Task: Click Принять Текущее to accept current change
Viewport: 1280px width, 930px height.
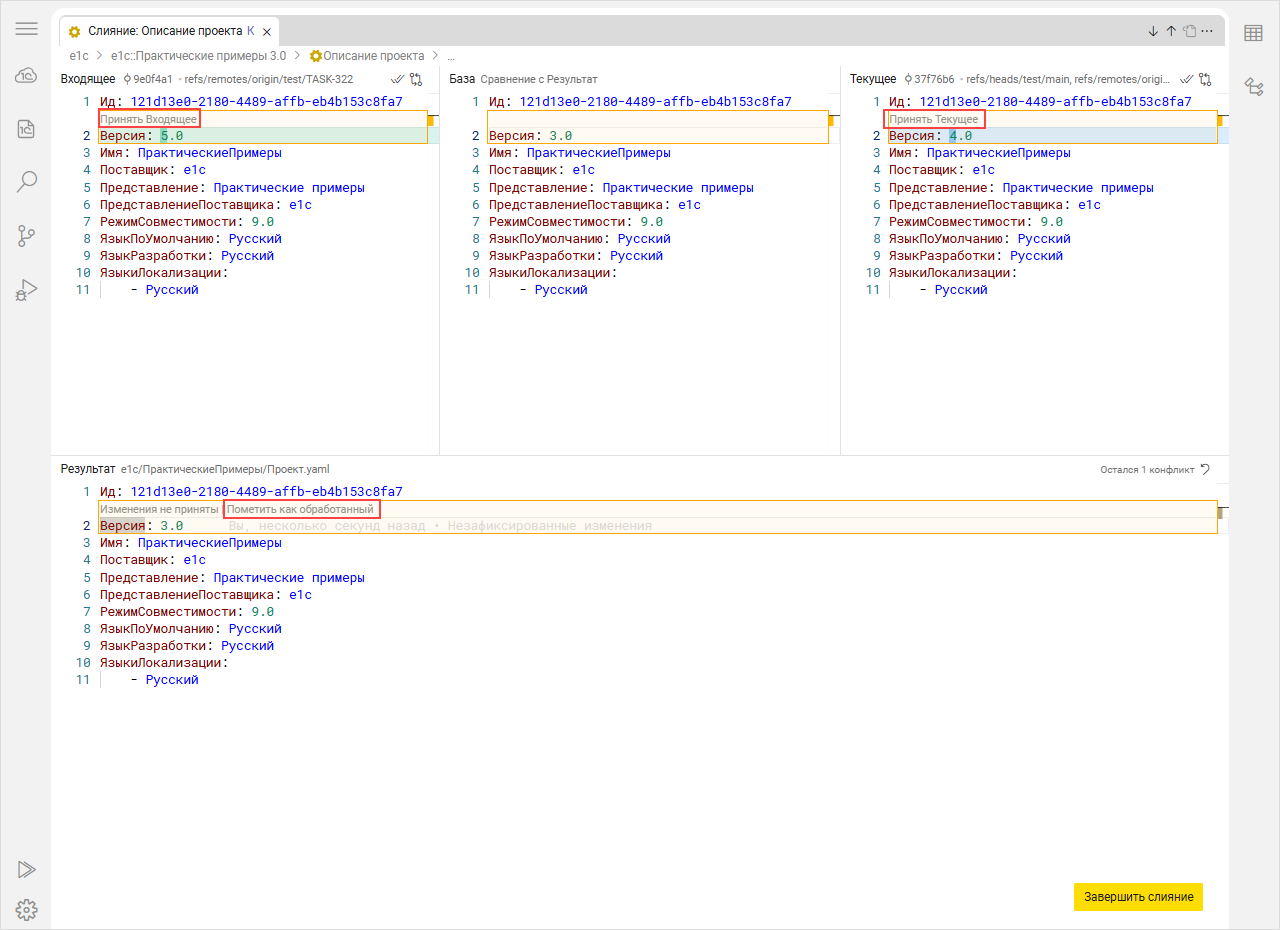Action: [x=934, y=119]
